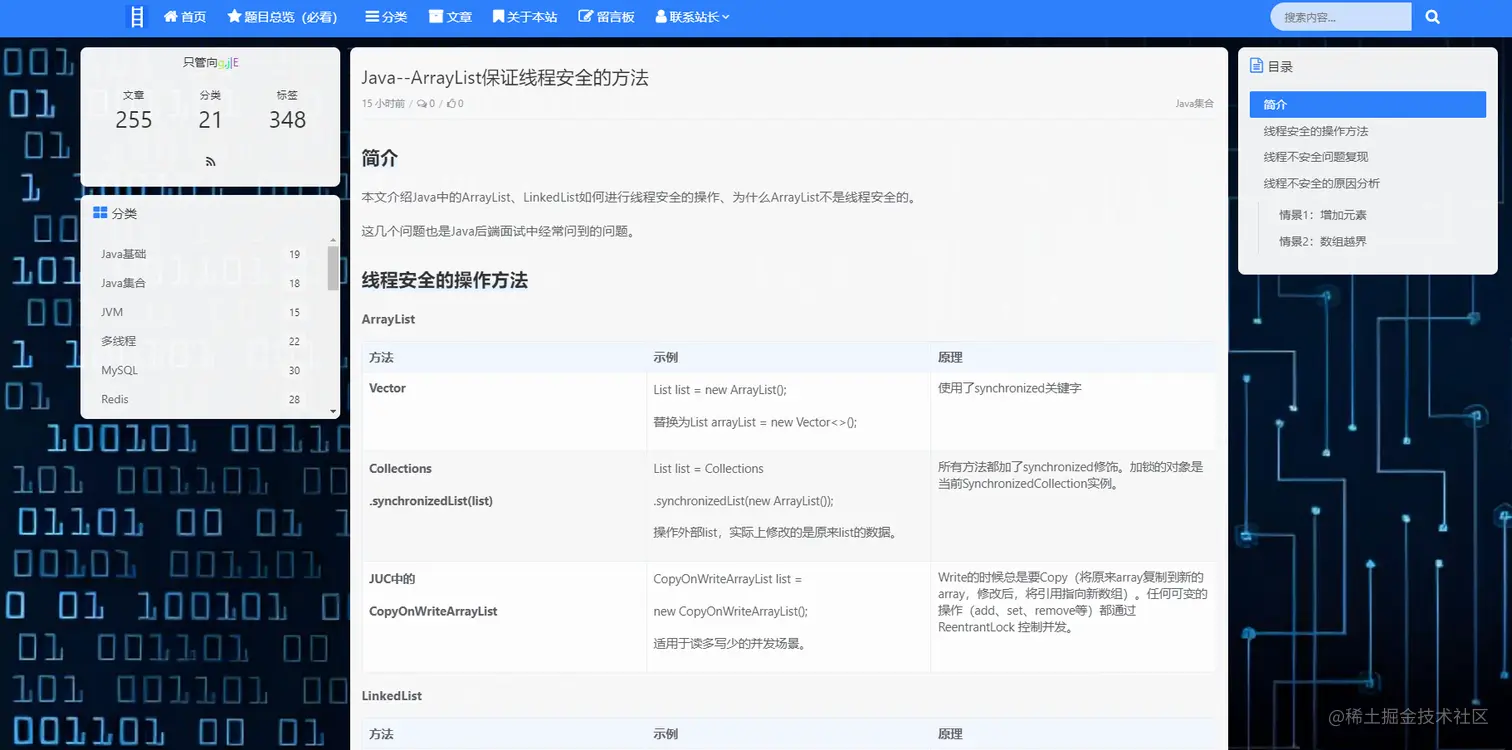The image size is (1512, 750).
Task: Open JVM category
Action: [x=112, y=312]
